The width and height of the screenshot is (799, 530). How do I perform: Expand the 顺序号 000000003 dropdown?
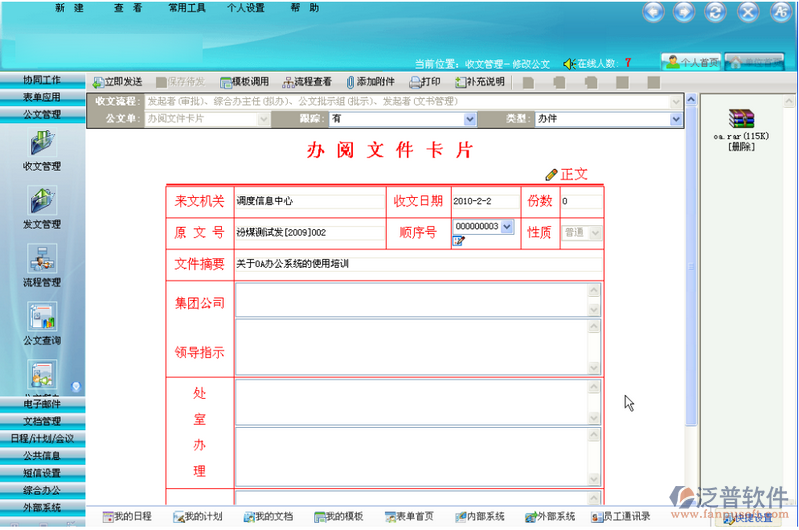(507, 226)
